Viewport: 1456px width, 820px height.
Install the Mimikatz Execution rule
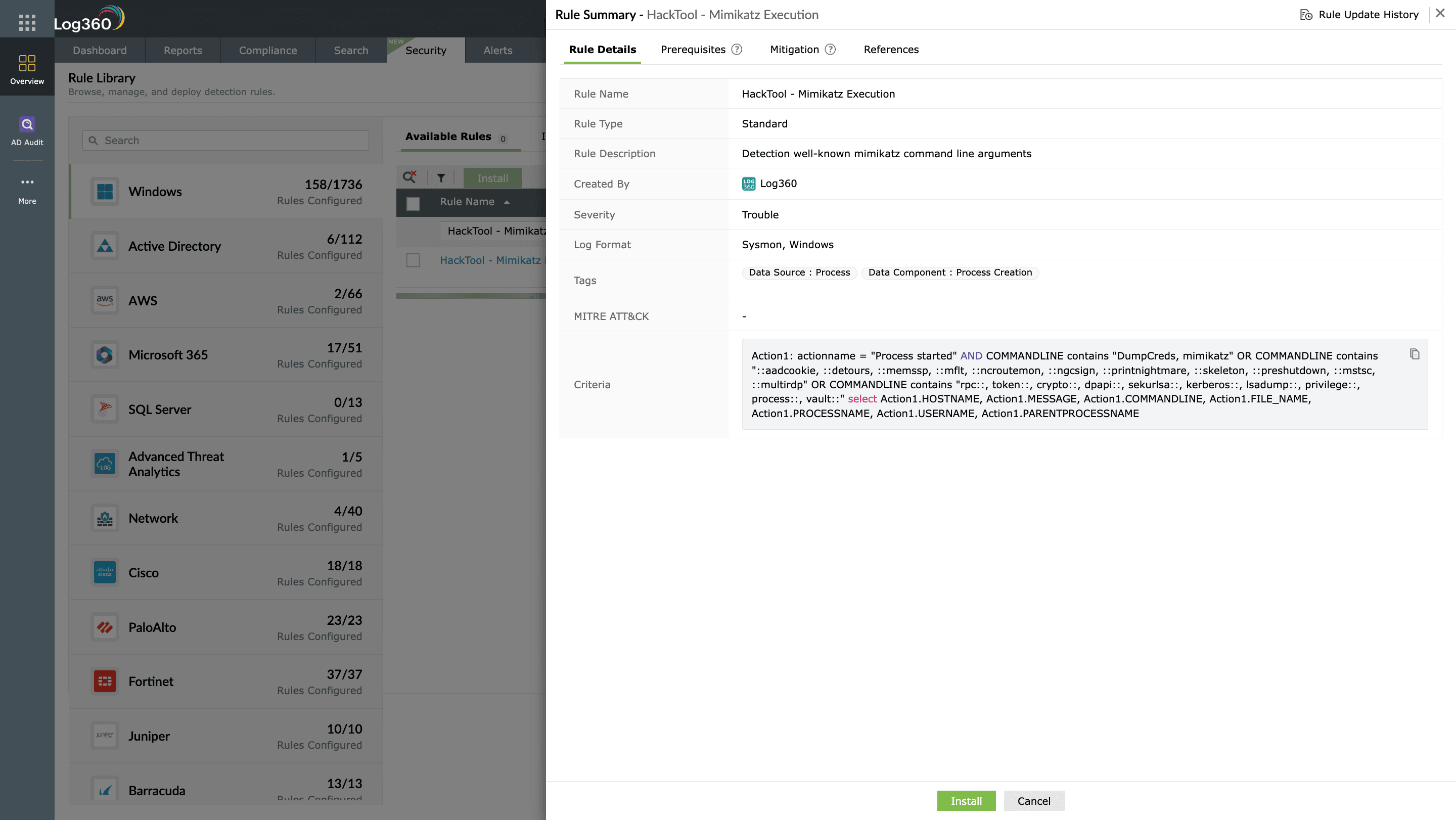pyautogui.click(x=966, y=801)
